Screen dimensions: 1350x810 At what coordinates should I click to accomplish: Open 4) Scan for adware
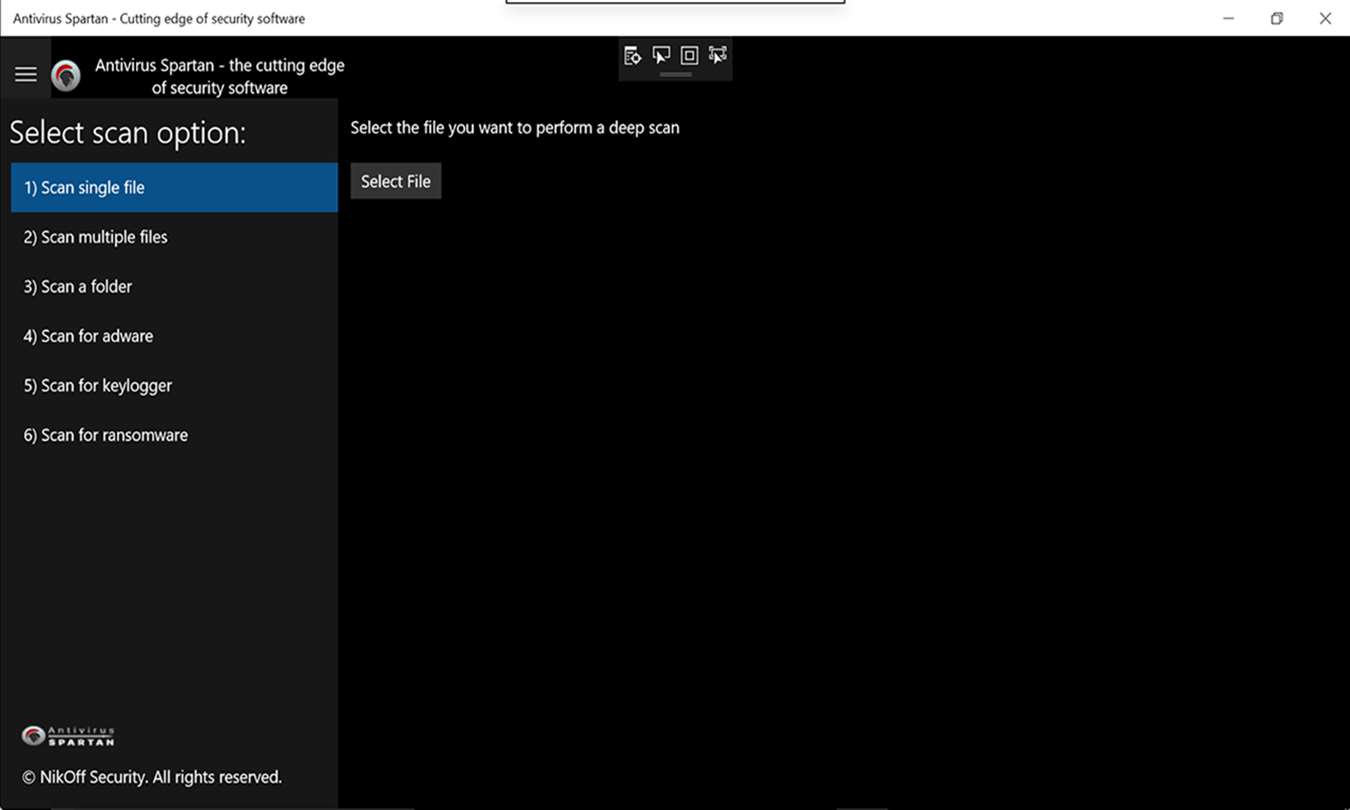[174, 336]
